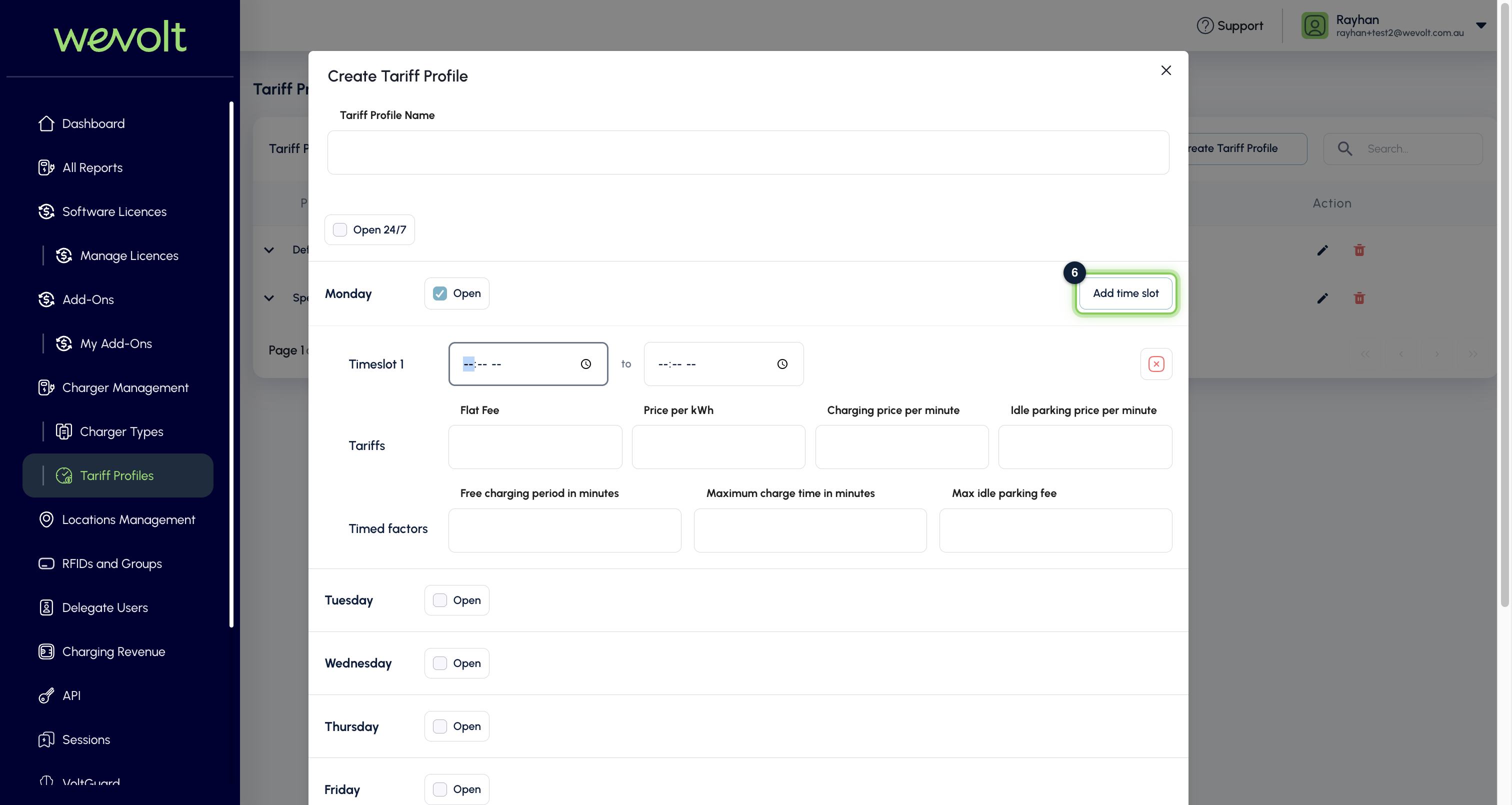Open All Reports in the sidebar
The width and height of the screenshot is (1512, 805).
(x=92, y=167)
